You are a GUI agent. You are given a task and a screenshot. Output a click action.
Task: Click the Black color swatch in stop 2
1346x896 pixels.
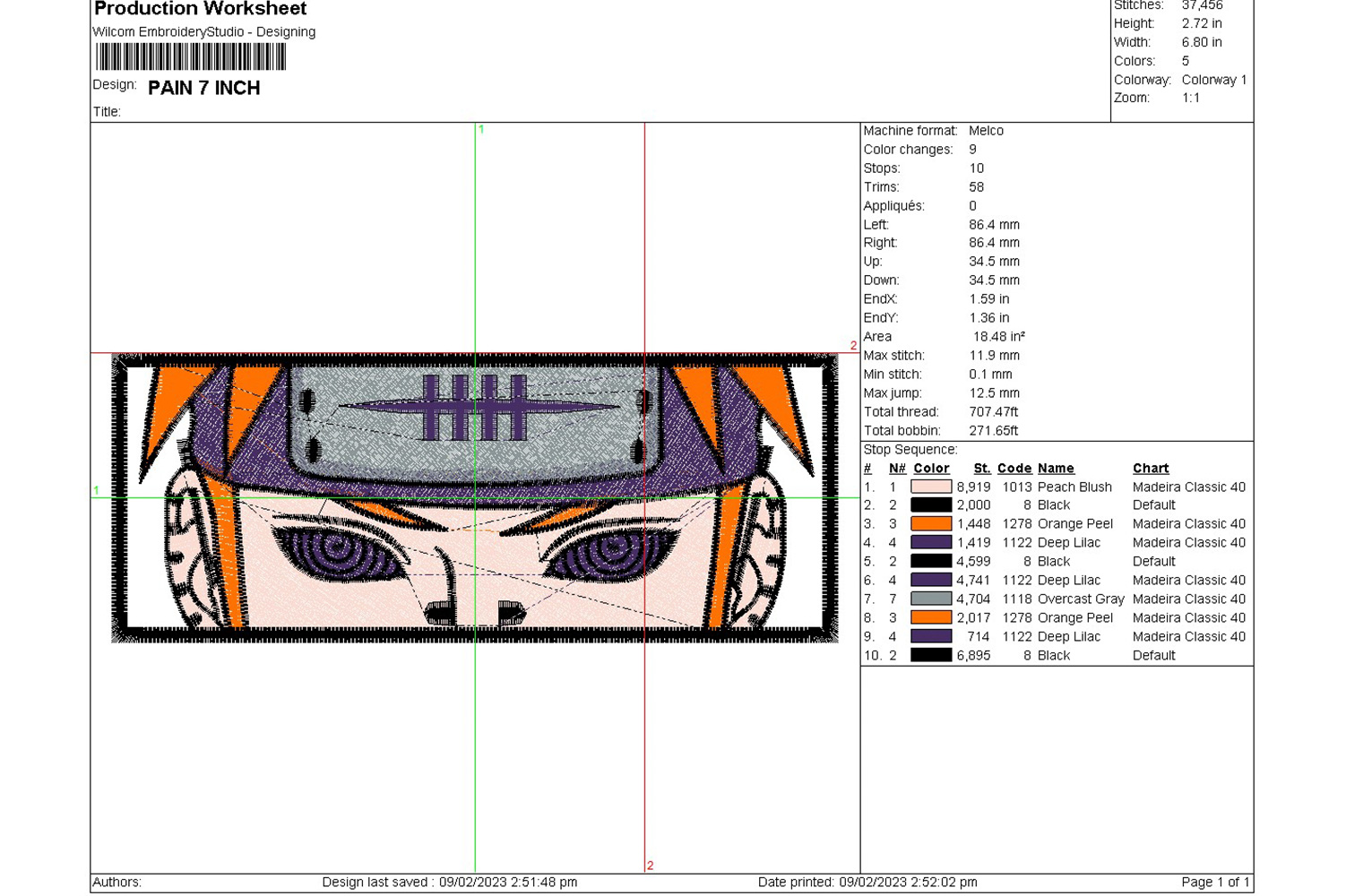point(930,505)
